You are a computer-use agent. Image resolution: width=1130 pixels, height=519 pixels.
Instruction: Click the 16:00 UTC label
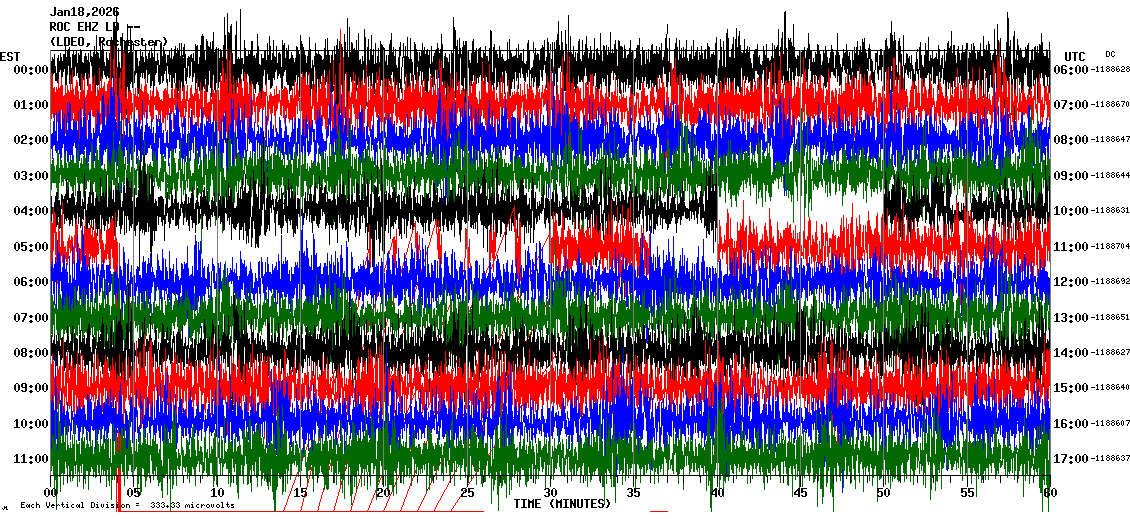(1071, 423)
